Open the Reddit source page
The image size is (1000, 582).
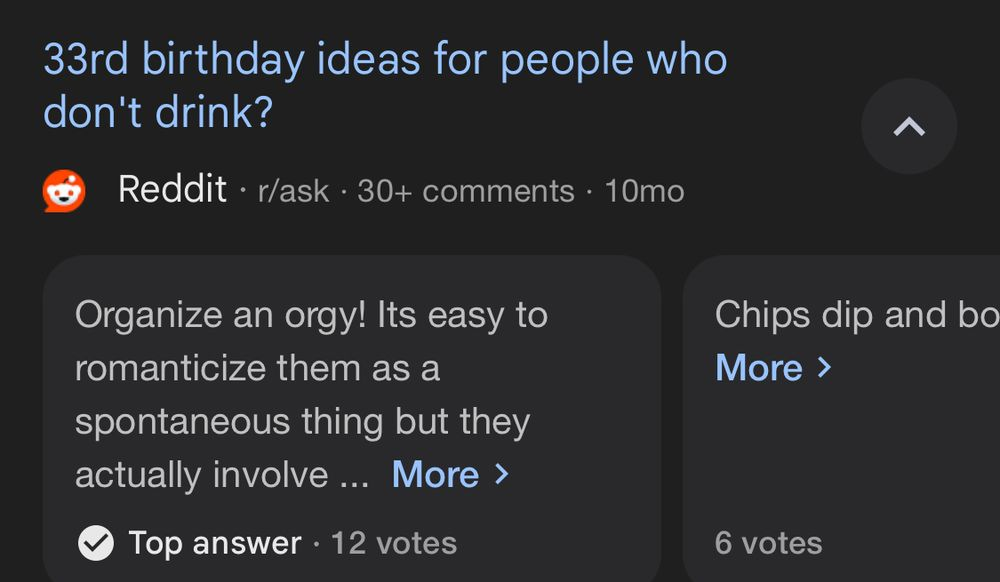tap(173, 190)
